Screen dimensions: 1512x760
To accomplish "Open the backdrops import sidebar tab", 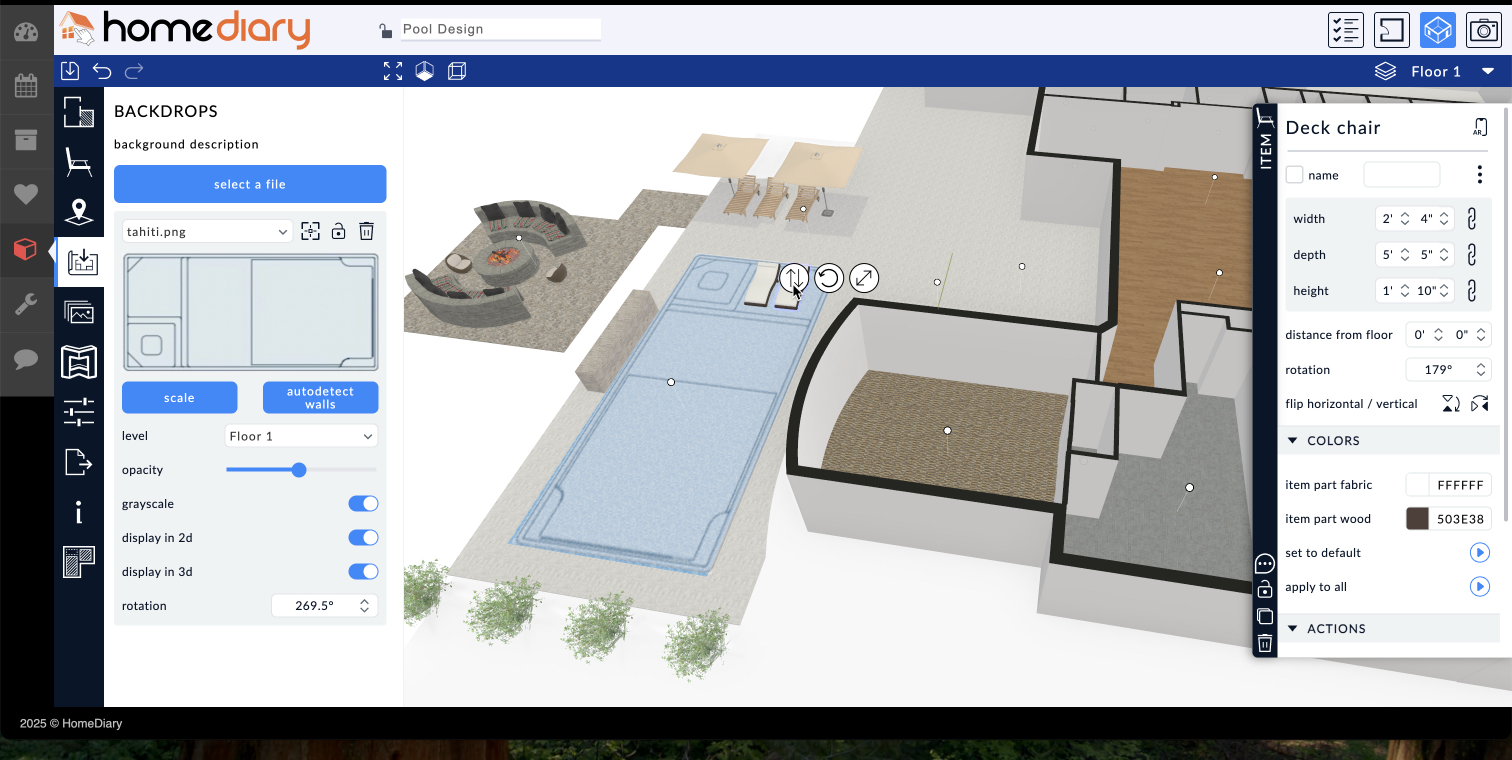I will pyautogui.click(x=79, y=263).
